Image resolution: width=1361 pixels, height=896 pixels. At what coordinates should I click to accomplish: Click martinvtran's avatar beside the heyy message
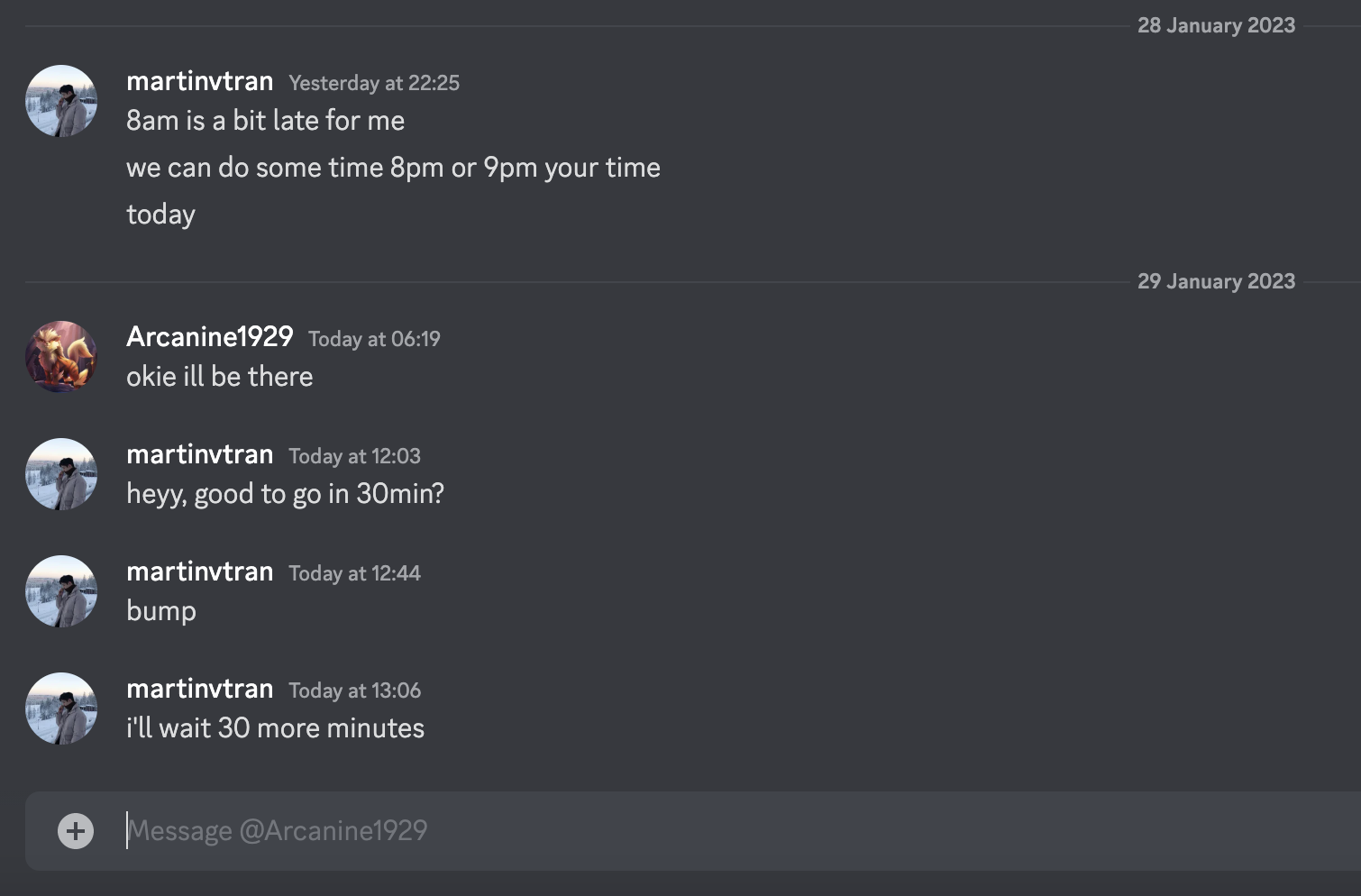(61, 474)
